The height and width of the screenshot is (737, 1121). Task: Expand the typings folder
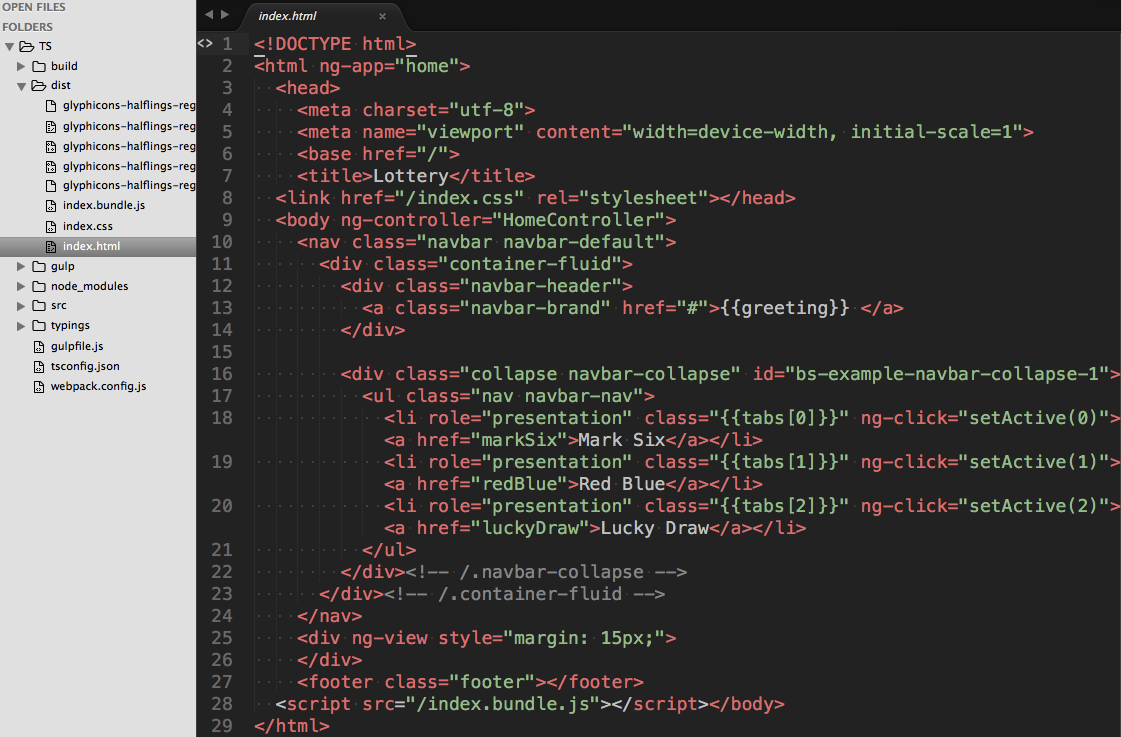(x=21, y=325)
